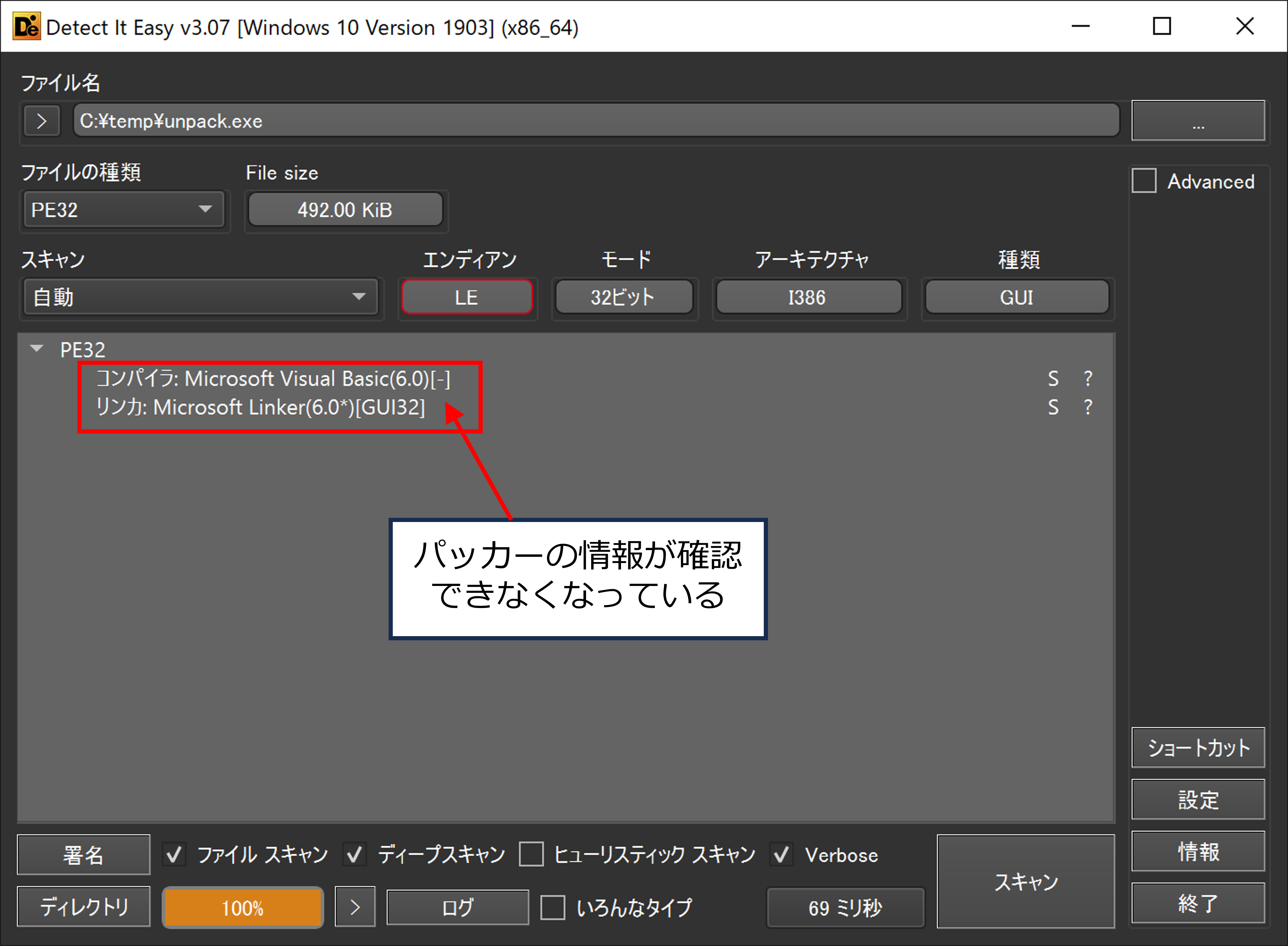Click the arrow button left of file path
The width and height of the screenshot is (1288, 946).
tap(41, 121)
